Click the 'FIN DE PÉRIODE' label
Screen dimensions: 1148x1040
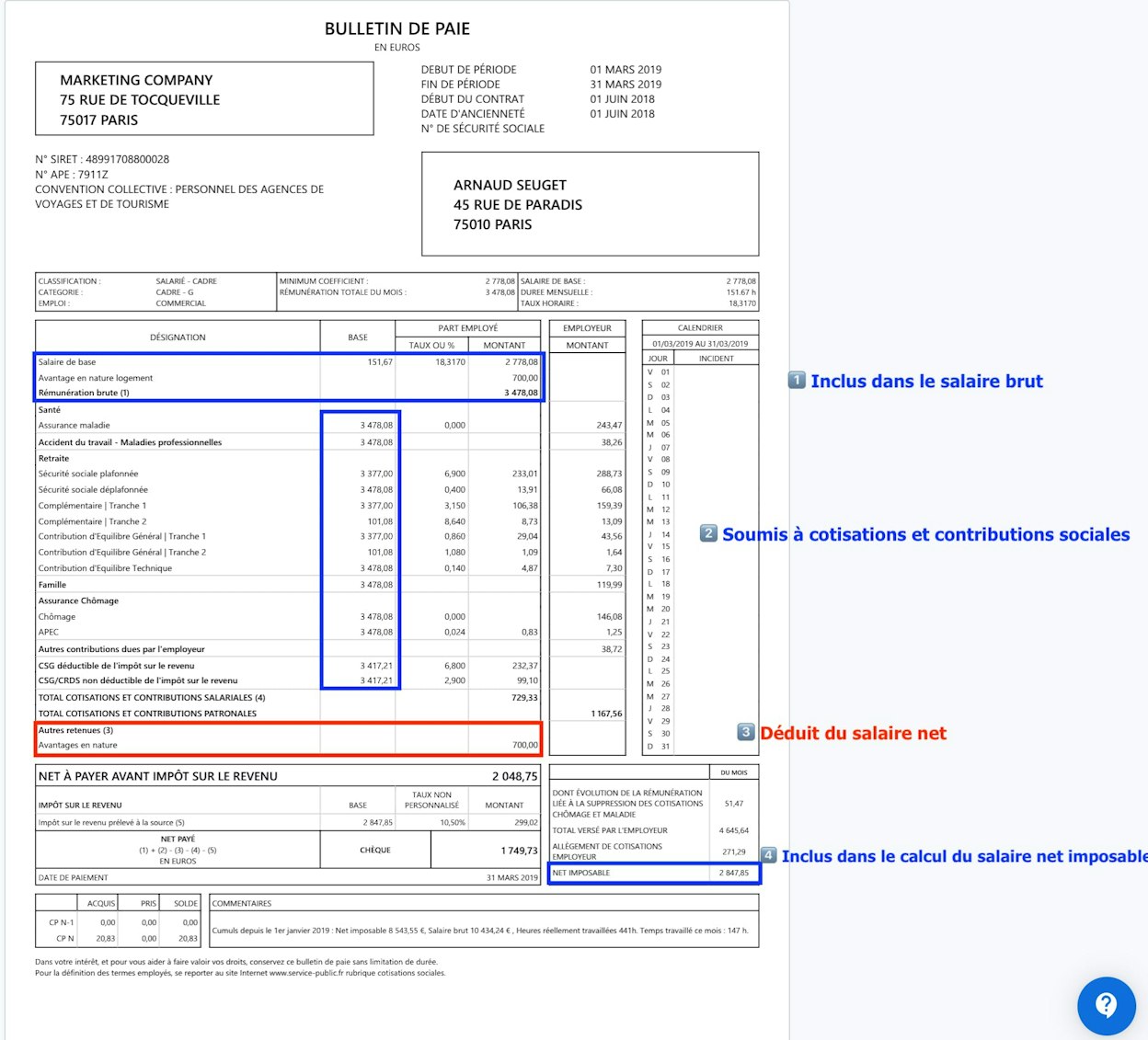point(460,84)
